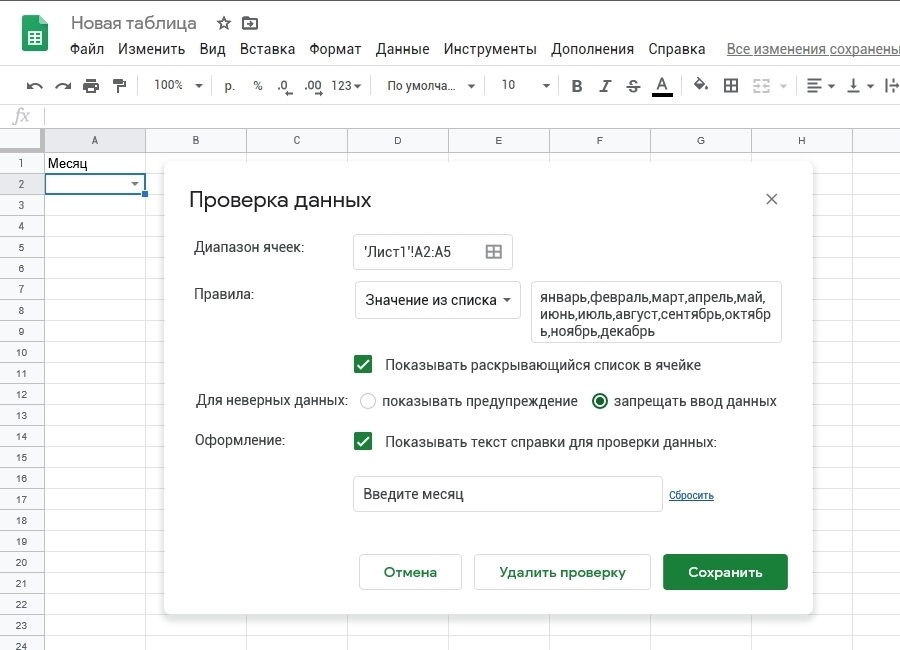Screen dimensions: 900x650
Task: Open the font family dropdown По умолча...
Action: [x=430, y=86]
